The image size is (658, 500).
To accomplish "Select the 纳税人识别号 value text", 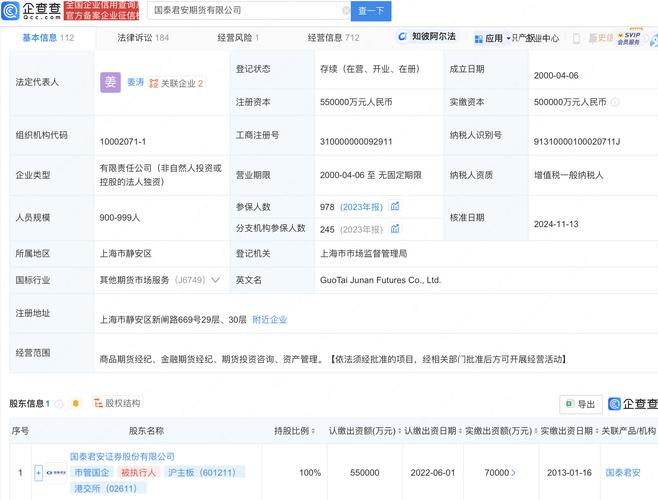I will pyautogui.click(x=577, y=142).
